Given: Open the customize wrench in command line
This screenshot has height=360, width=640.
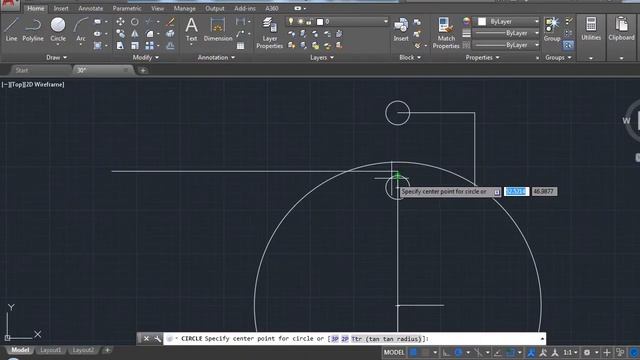Looking at the screenshot, I should pos(158,339).
